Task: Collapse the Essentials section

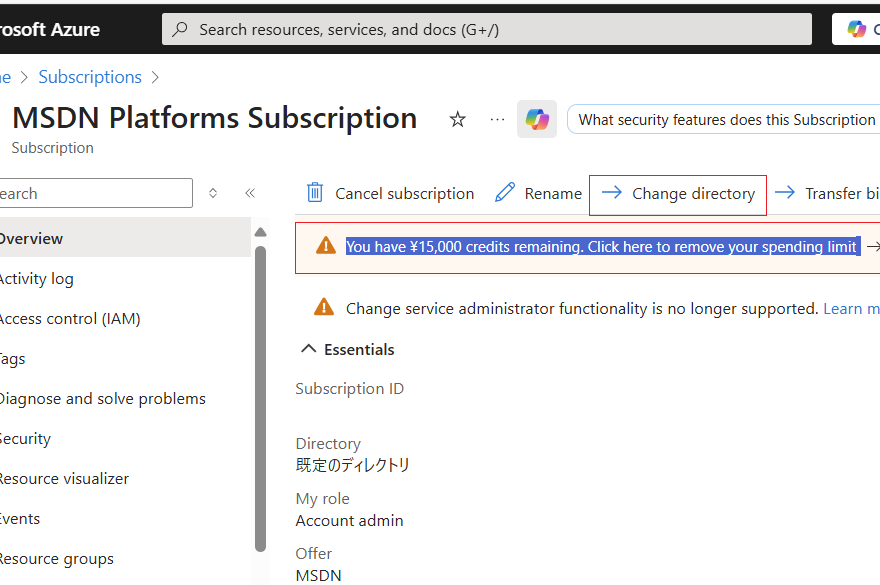Action: coord(308,350)
